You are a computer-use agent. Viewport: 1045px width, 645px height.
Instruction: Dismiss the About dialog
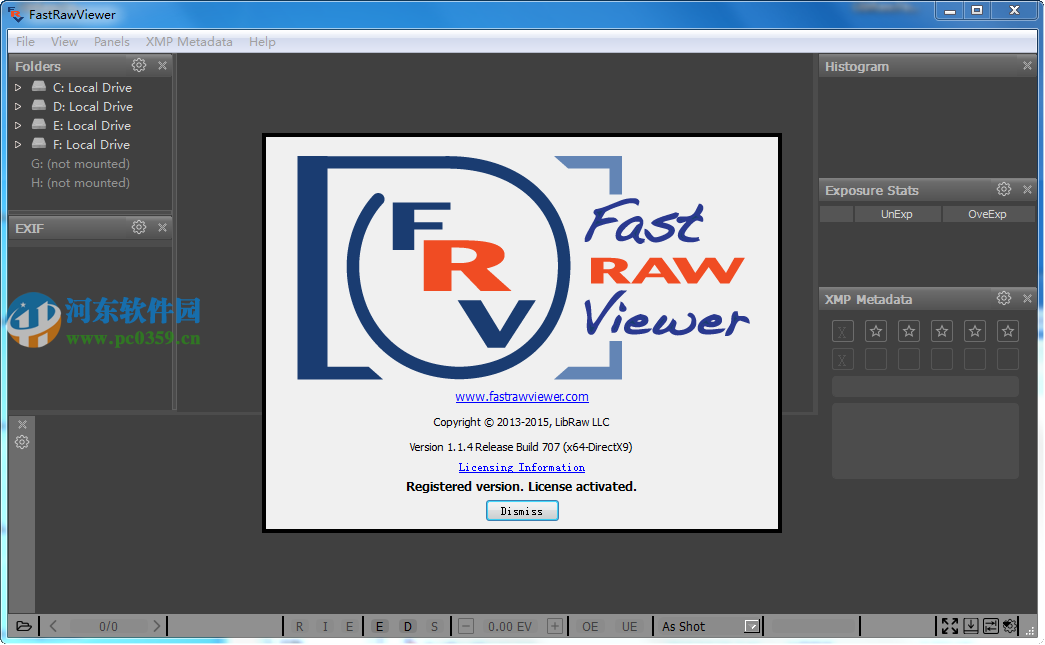(x=521, y=510)
